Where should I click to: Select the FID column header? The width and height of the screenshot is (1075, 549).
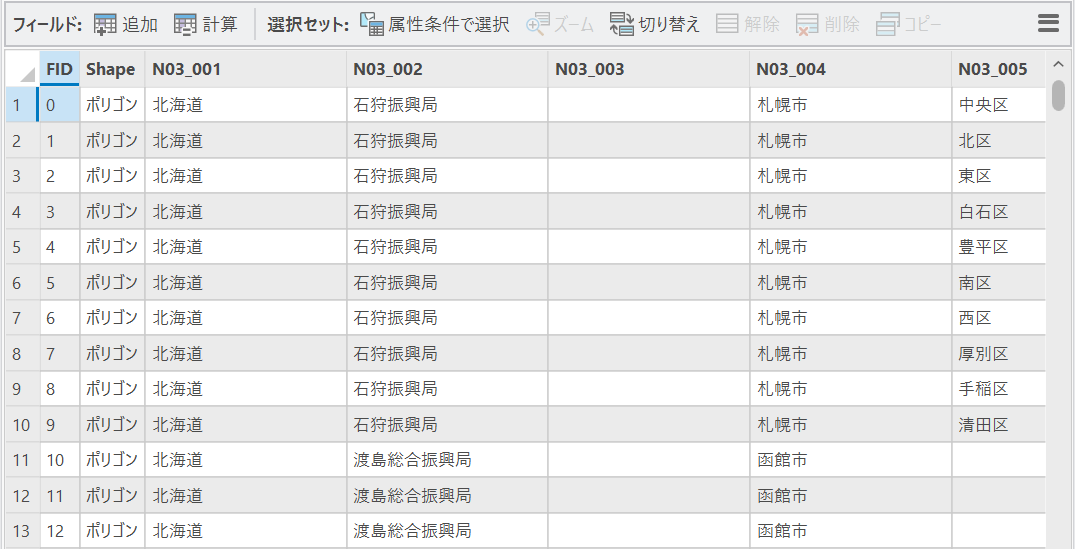[x=60, y=69]
